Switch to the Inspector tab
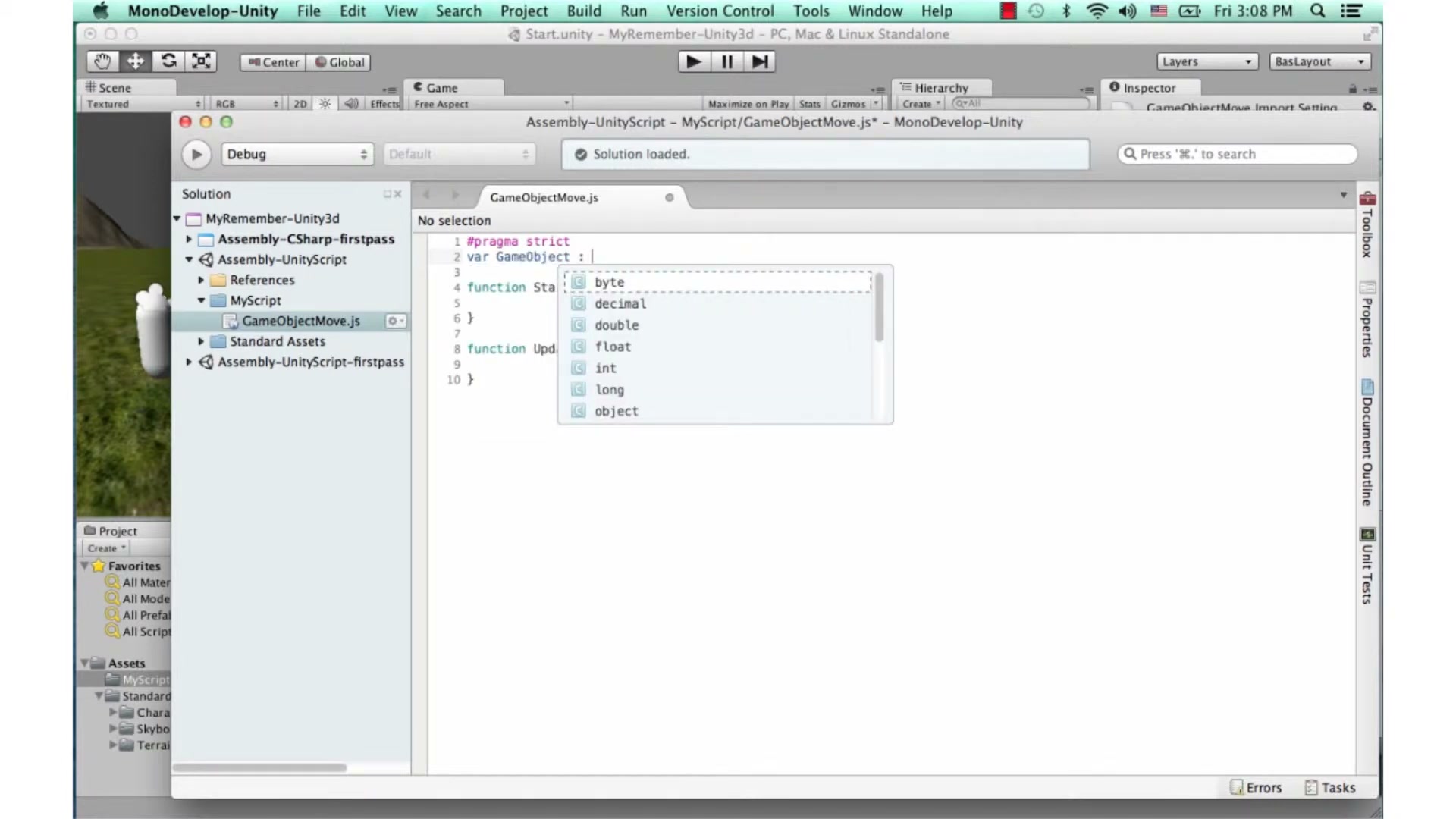 pyautogui.click(x=1149, y=88)
